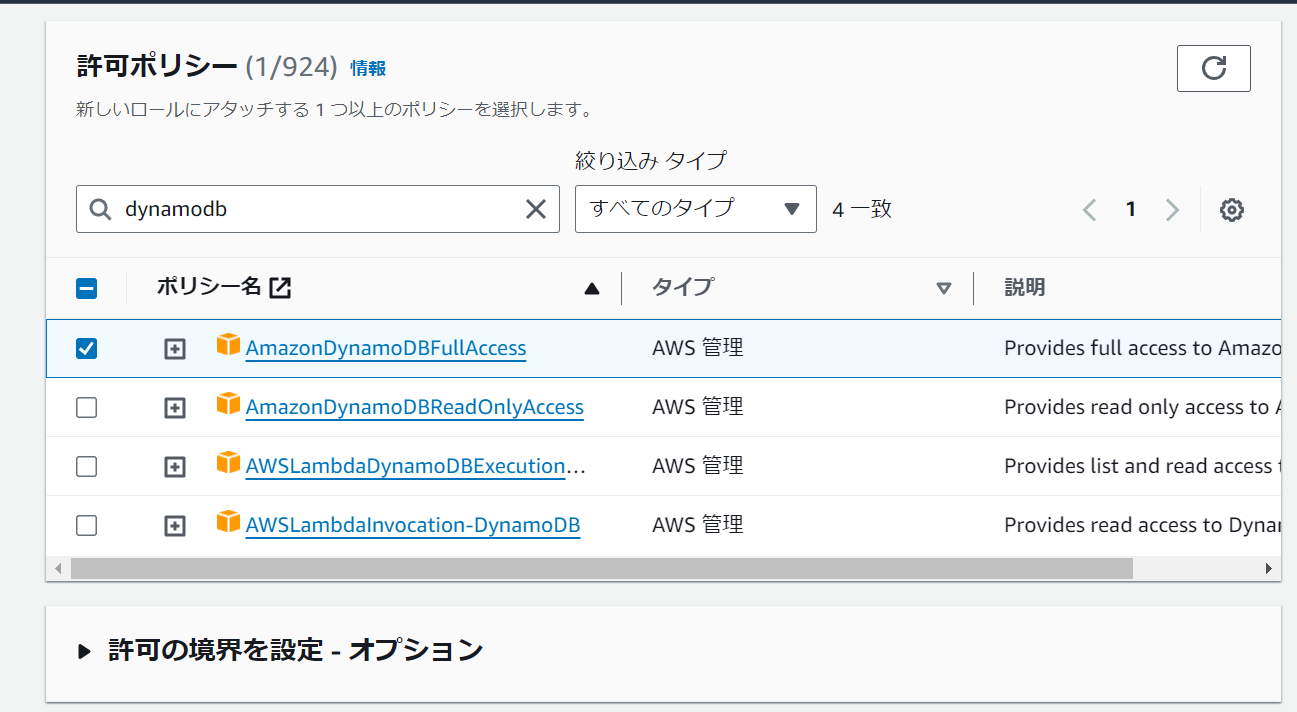This screenshot has width=1297, height=712.
Task: Go to previous page arrow
Action: (1090, 210)
